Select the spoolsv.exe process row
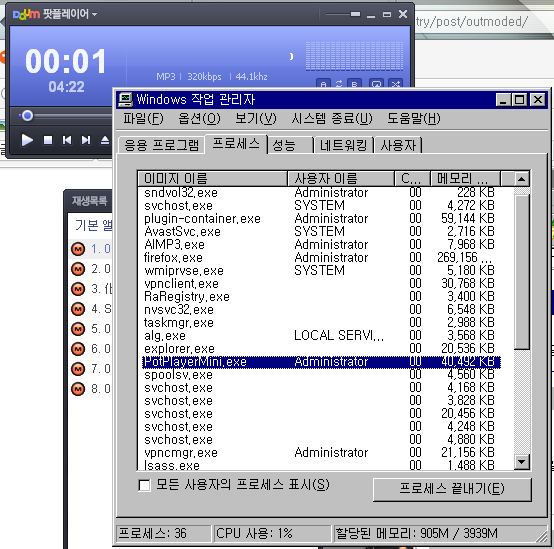554x549 pixels. [321, 375]
